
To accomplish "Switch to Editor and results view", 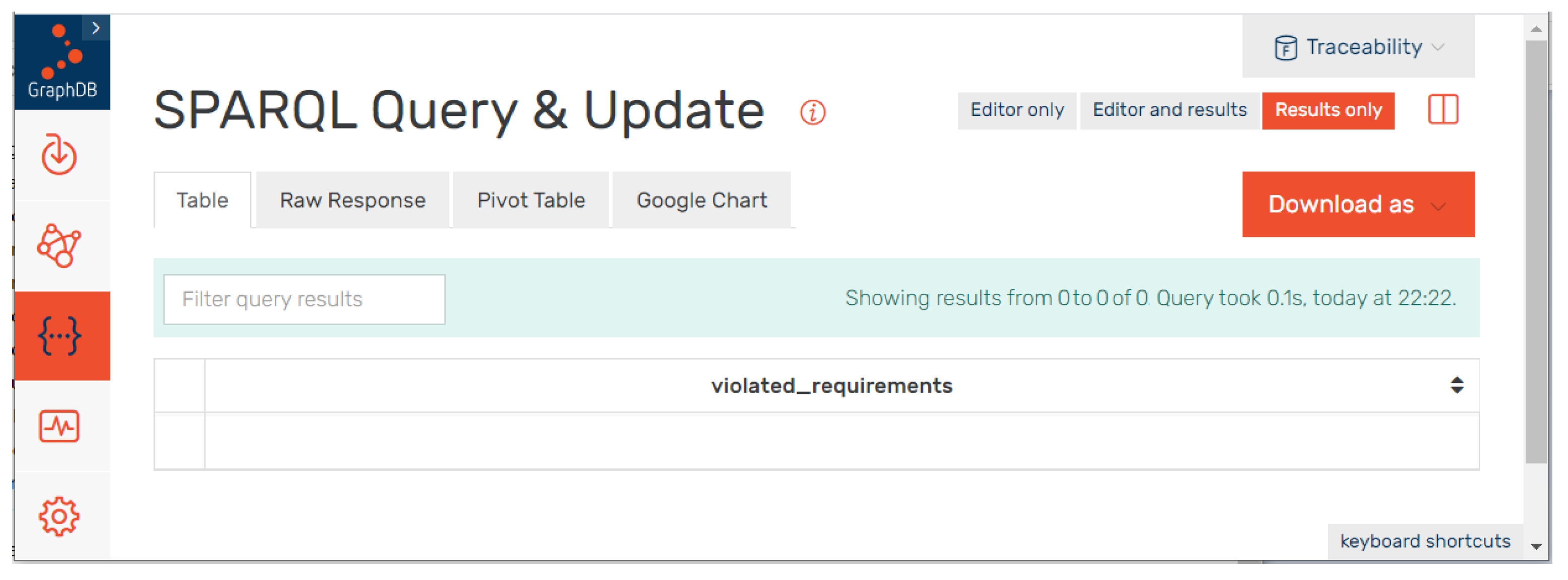I will (1169, 110).
